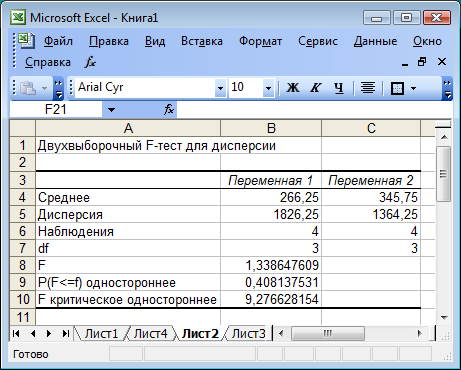Toggle underline with the Ч button
Image resolution: width=461 pixels, height=370 pixels.
(339, 88)
